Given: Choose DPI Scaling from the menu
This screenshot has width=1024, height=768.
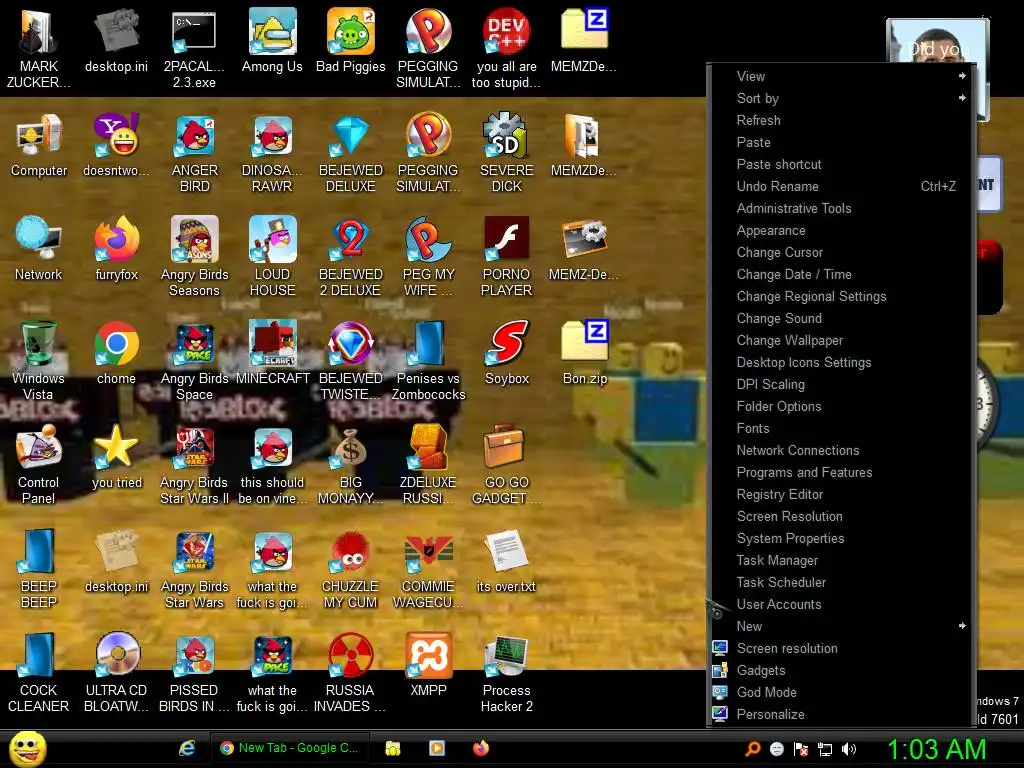Looking at the screenshot, I should pos(841,384).
